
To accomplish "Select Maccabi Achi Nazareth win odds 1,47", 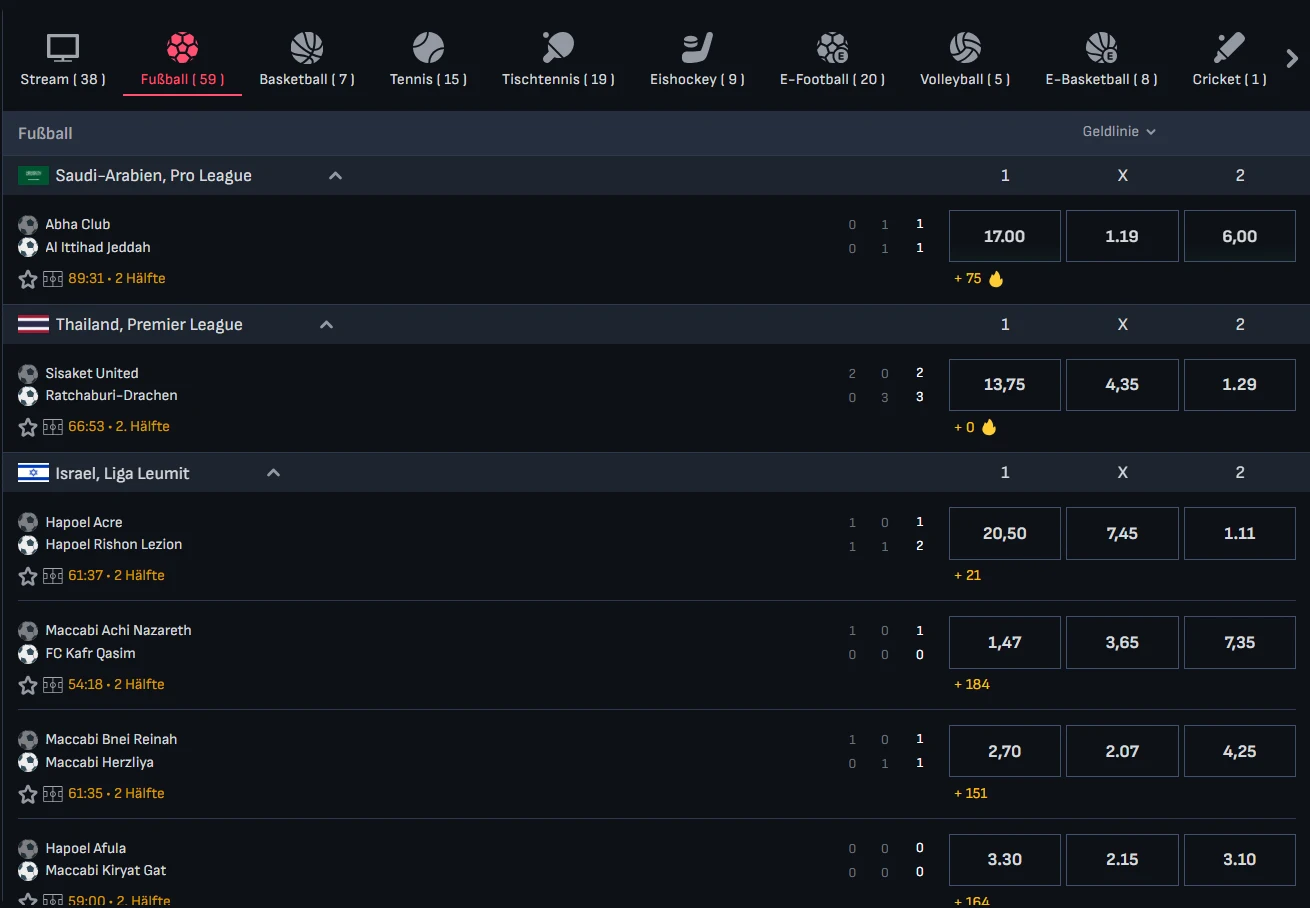I will pos(1004,642).
